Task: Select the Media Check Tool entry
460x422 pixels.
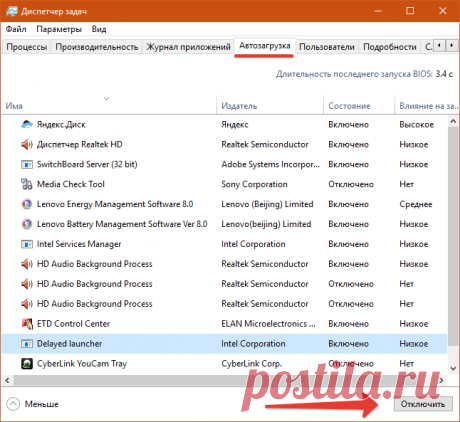Action: (71, 184)
